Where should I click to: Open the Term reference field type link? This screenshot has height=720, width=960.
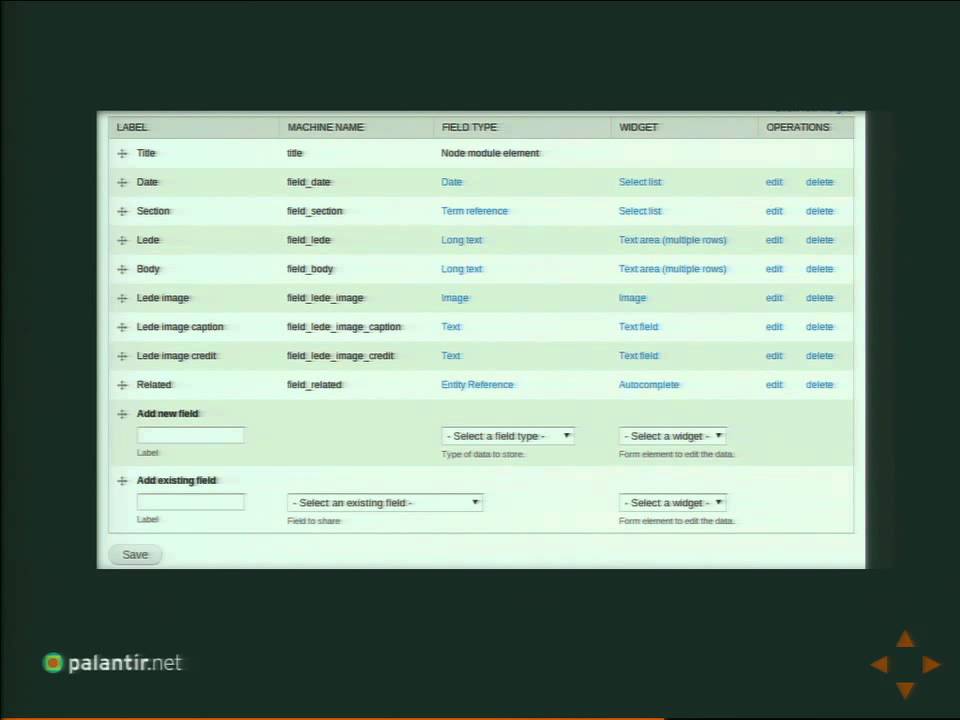474,211
